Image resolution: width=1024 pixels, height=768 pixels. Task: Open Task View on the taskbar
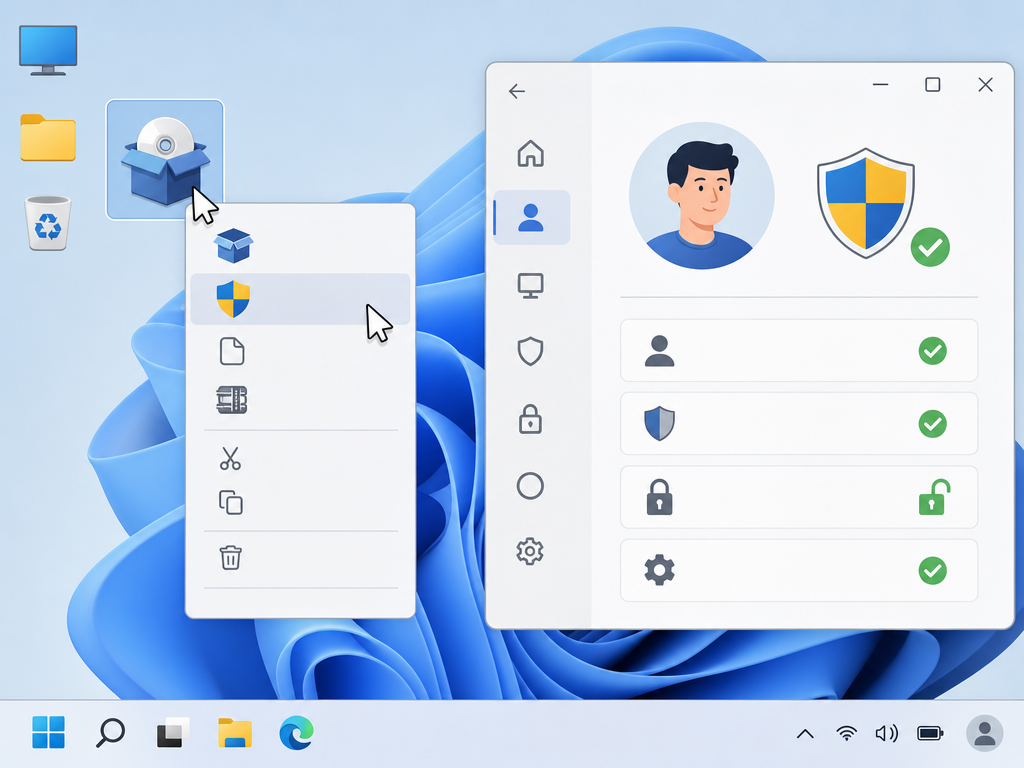pyautogui.click(x=172, y=732)
